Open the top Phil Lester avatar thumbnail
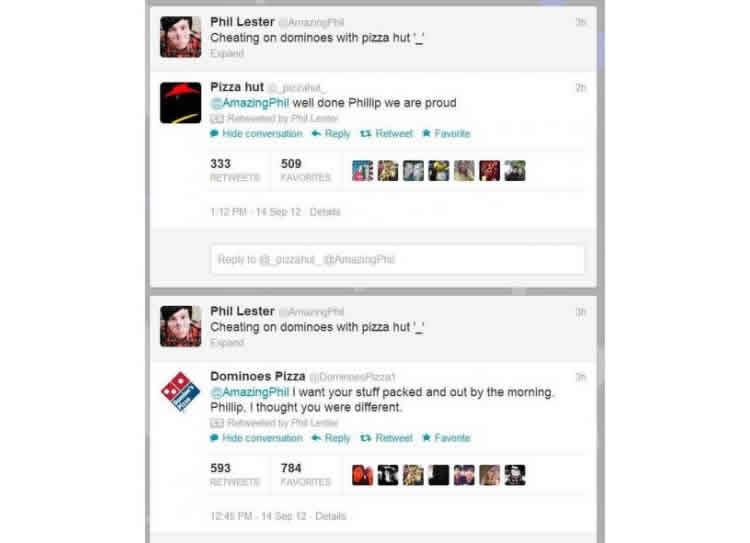 click(180, 37)
